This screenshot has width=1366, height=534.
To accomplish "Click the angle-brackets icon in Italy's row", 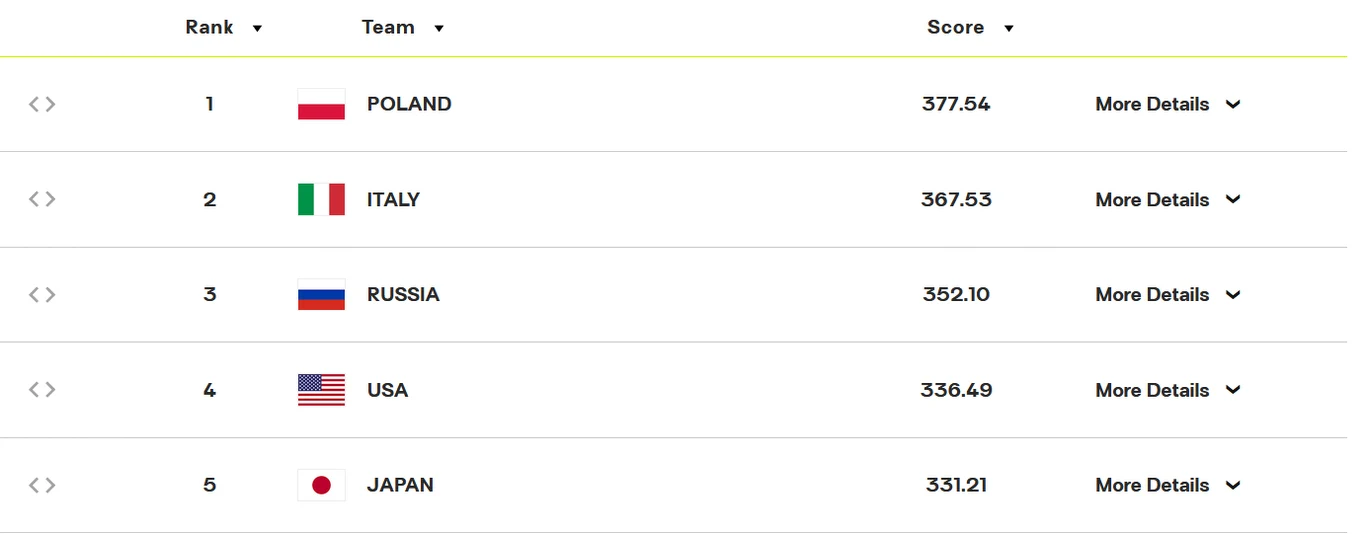I will pos(42,199).
